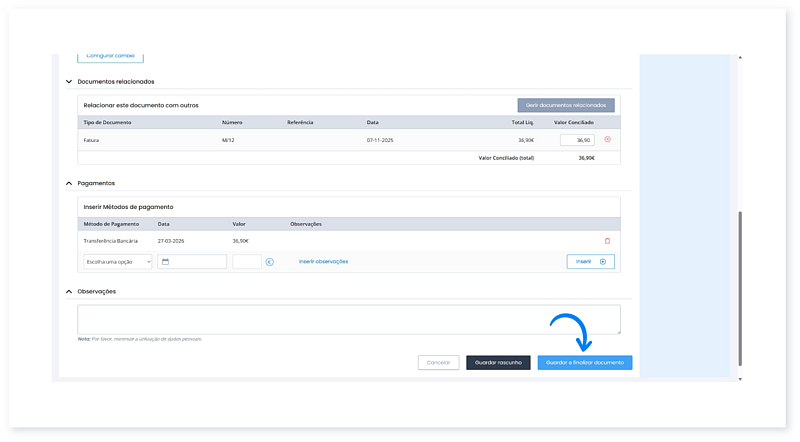The image size is (800, 442).
Task: Collapse the Observações section
Action: point(69,291)
